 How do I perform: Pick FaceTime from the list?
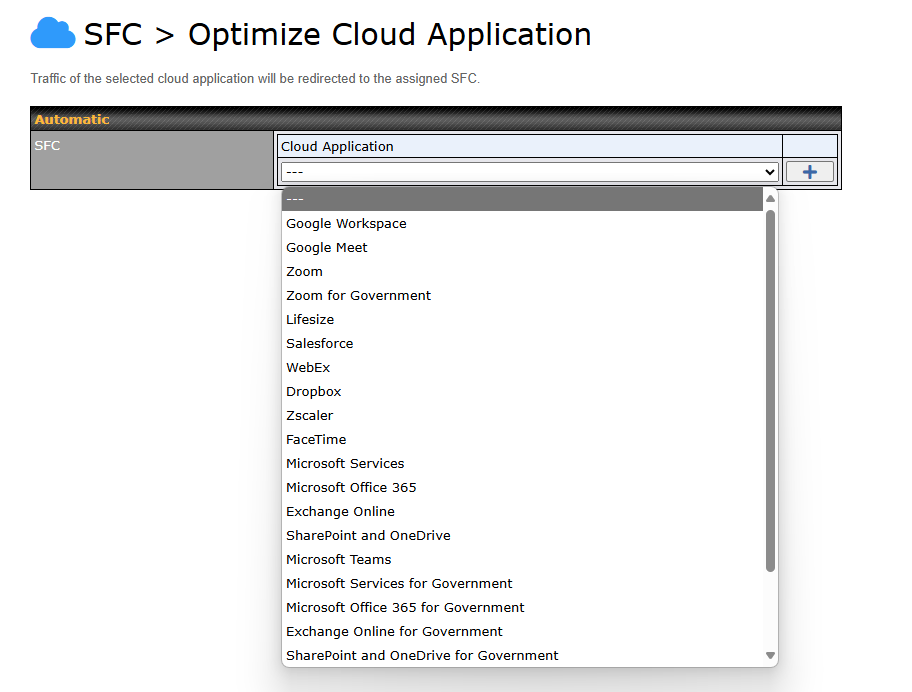coord(522,440)
